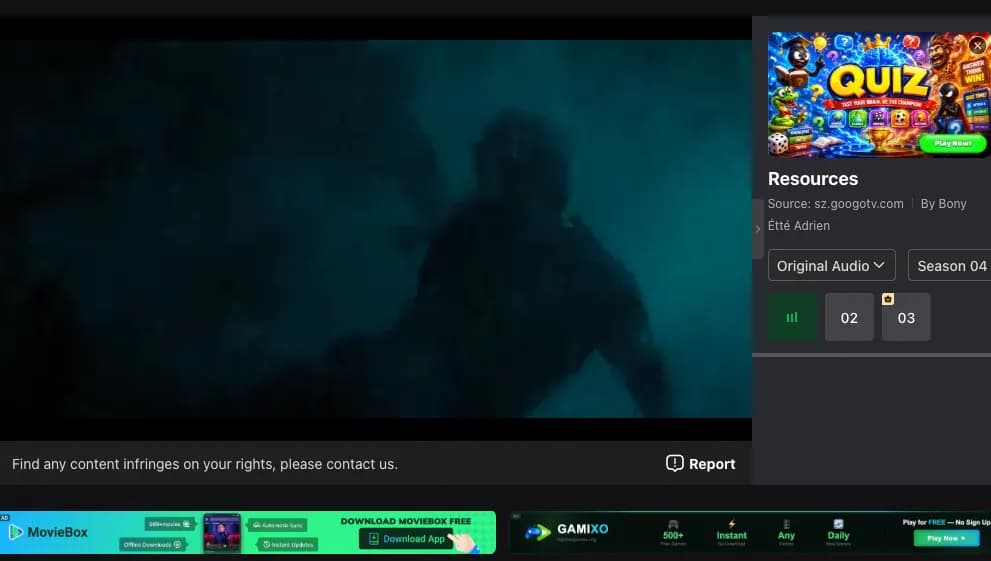The image size is (991, 561).
Task: Close the Quiz advertisement
Action: pyautogui.click(x=977, y=45)
